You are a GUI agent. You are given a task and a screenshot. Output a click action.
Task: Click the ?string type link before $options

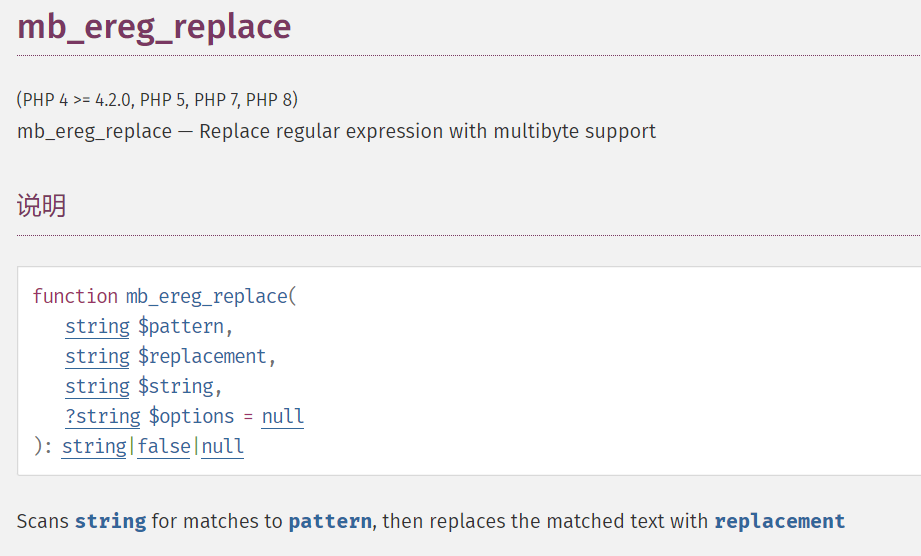103,416
